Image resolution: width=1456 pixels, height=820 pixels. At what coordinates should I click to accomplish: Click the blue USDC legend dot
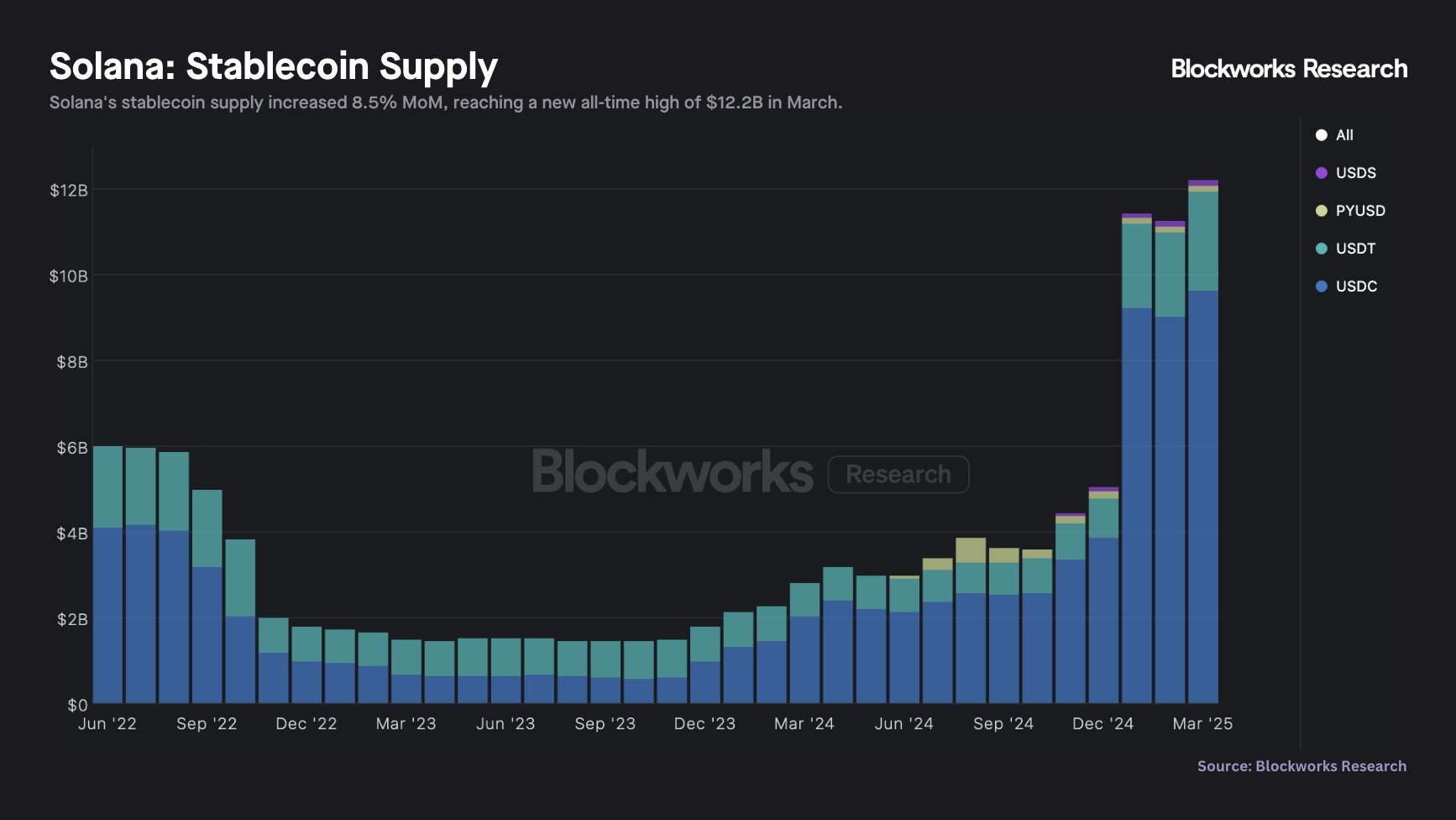click(1321, 286)
